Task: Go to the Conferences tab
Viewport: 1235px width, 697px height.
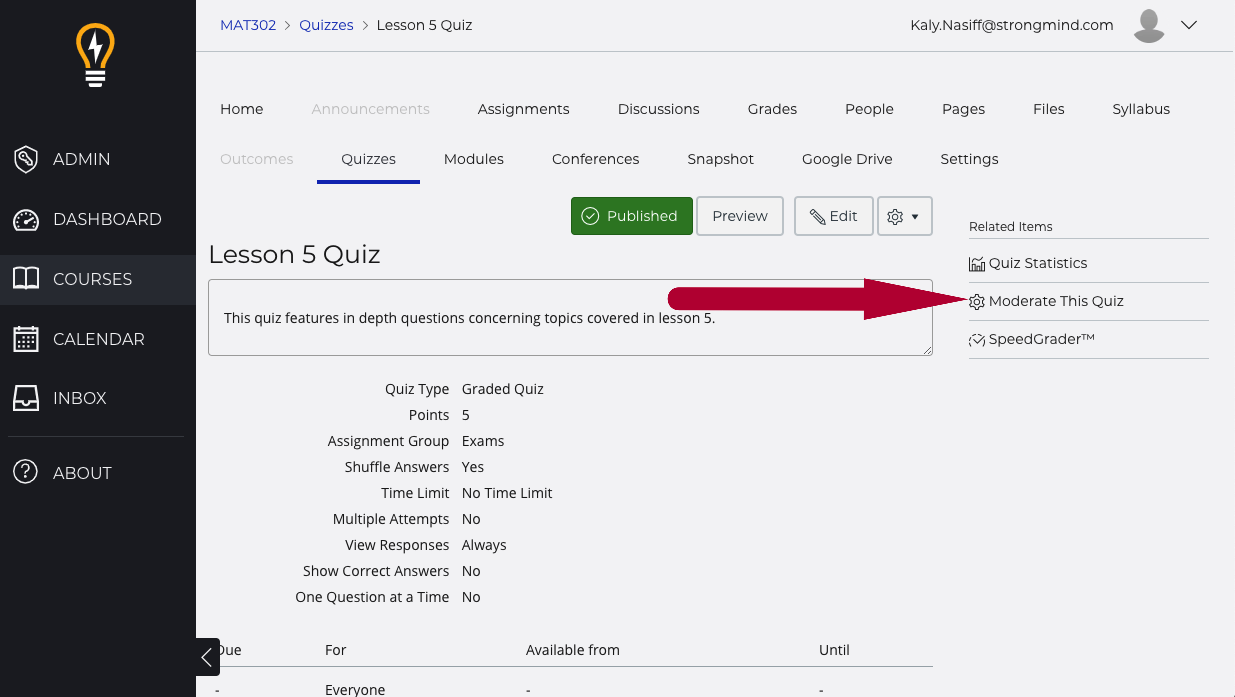Action: [x=596, y=159]
